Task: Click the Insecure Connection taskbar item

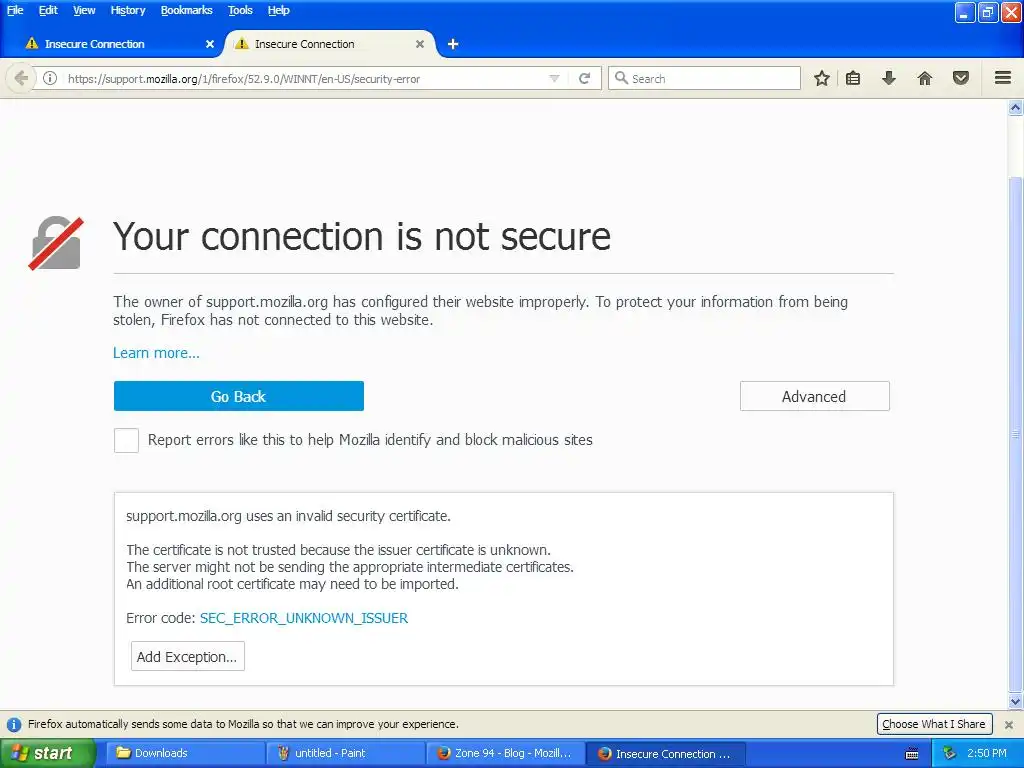Action: (665, 754)
